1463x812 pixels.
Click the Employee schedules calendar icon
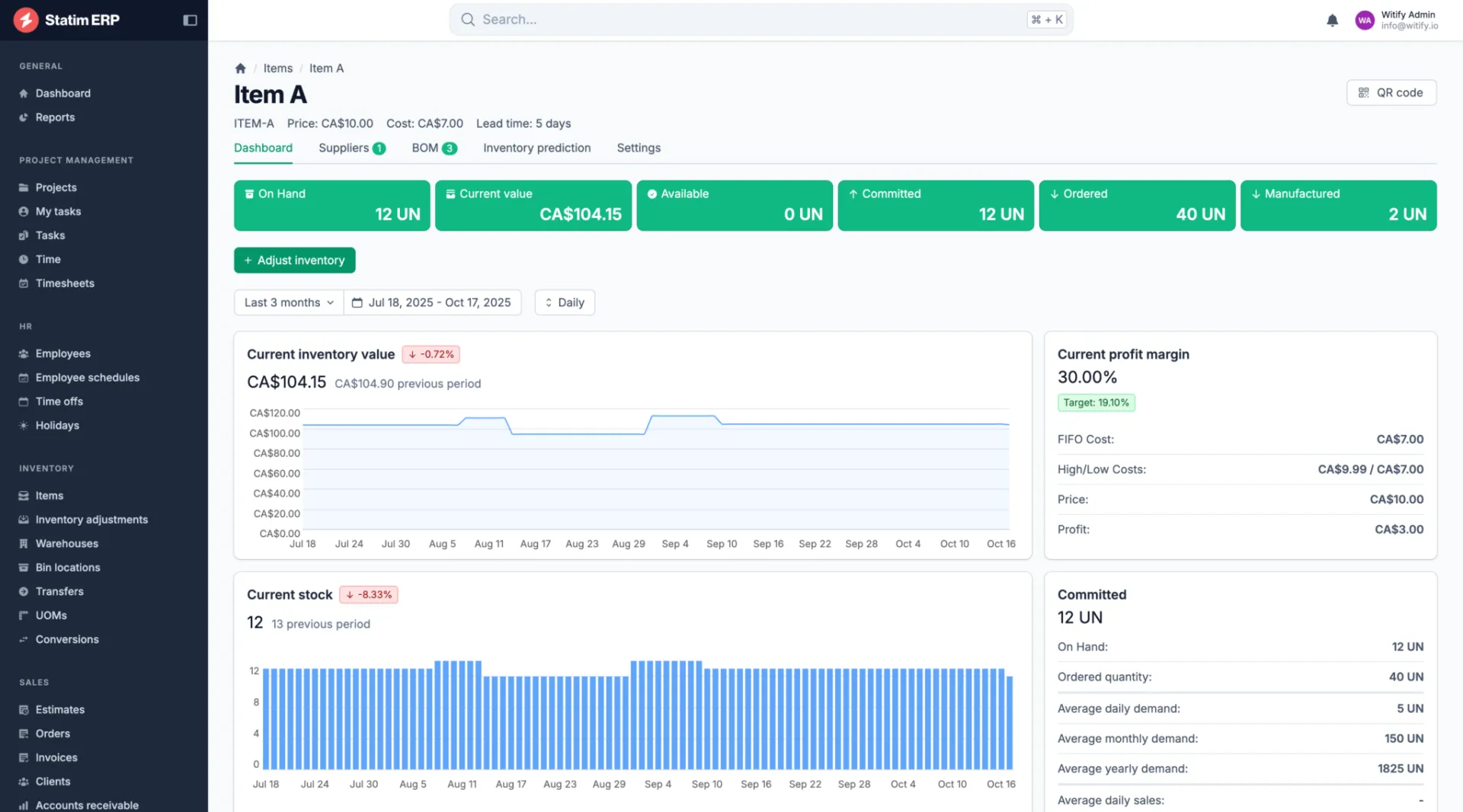point(24,378)
